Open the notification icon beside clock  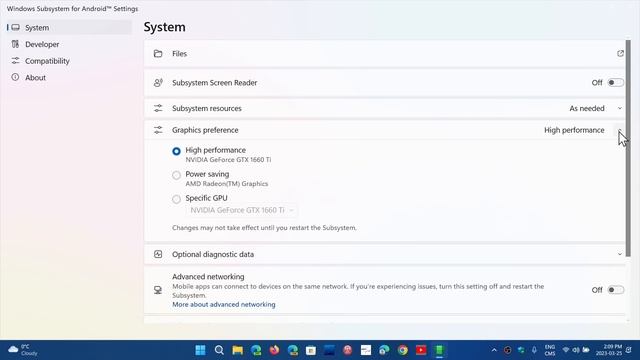tap(629, 350)
